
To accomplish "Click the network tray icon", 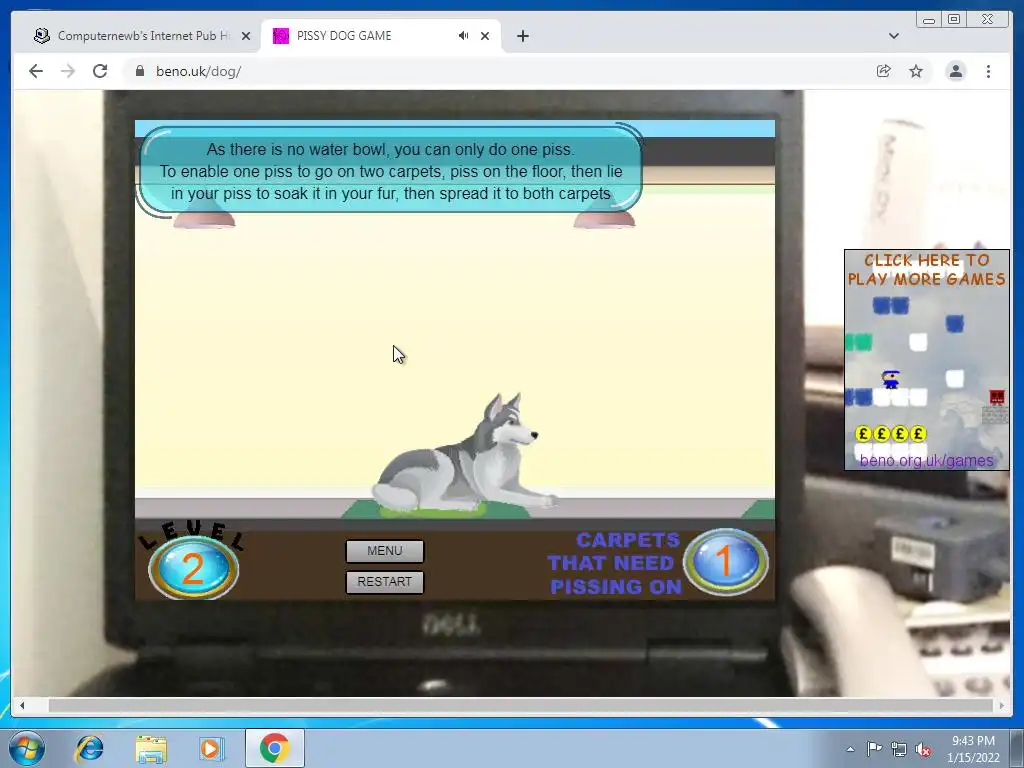I will click(x=899, y=749).
